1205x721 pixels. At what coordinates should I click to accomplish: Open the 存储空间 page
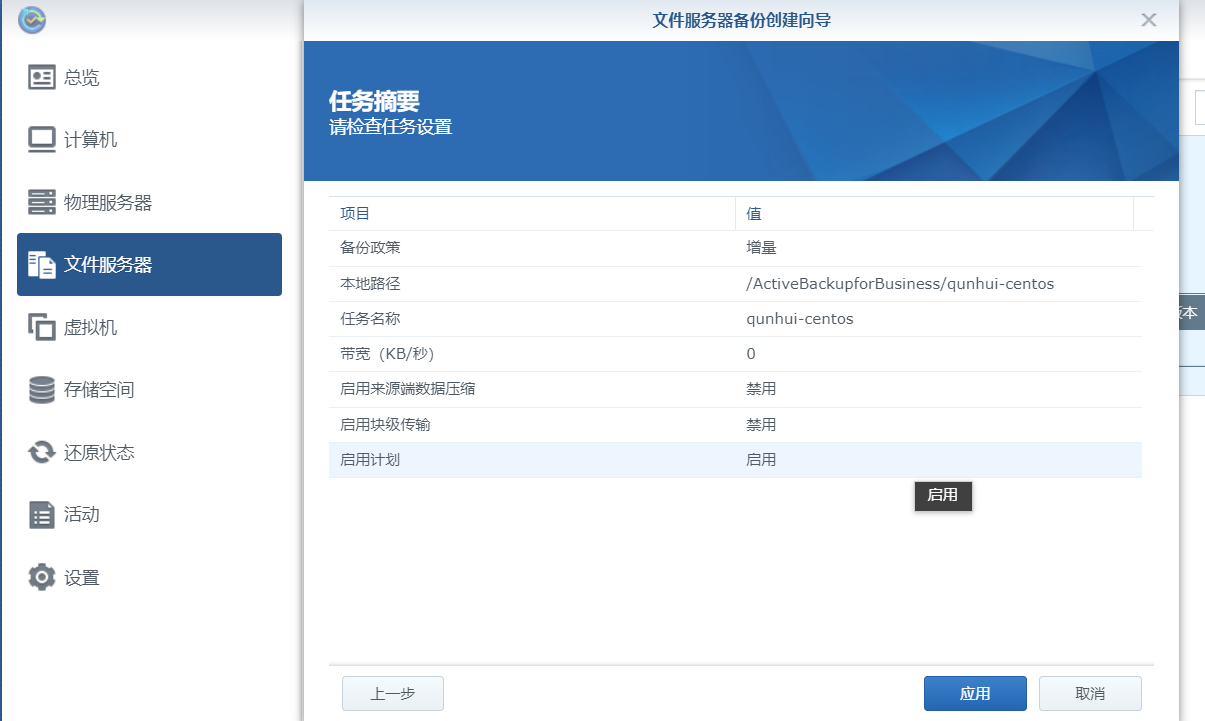click(x=149, y=390)
